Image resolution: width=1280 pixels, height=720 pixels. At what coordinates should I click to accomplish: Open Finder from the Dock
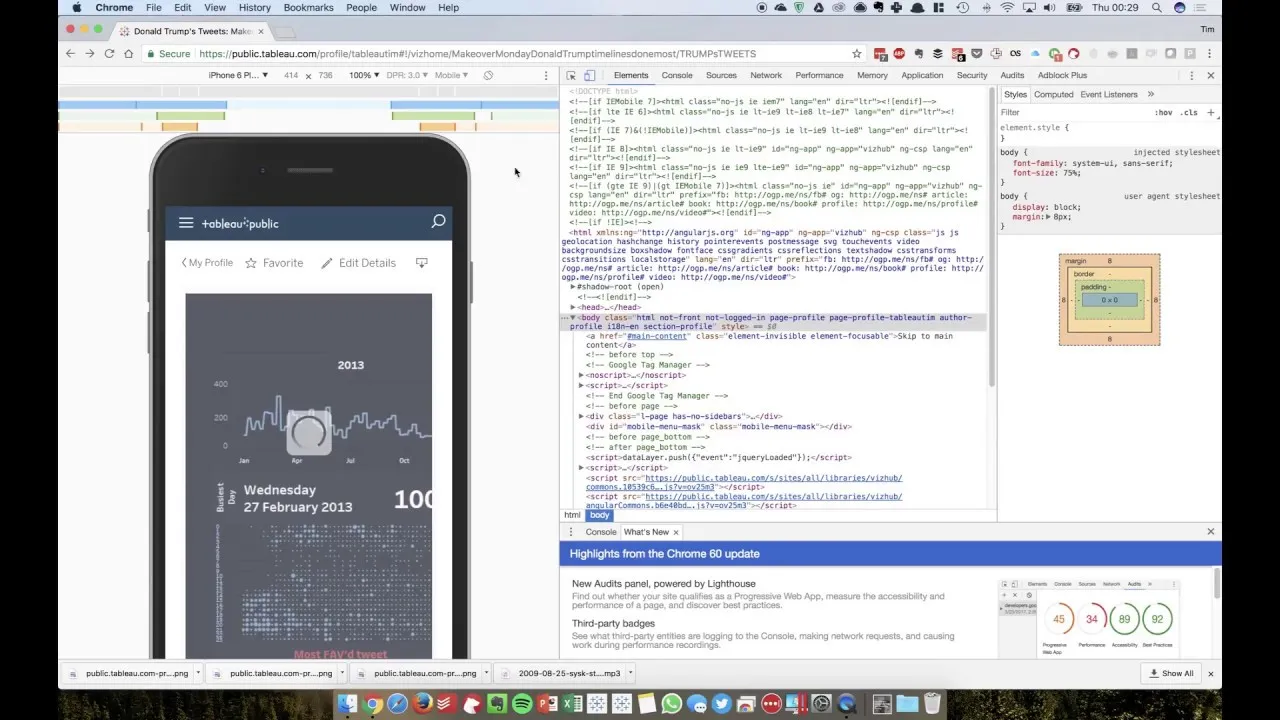[347, 704]
